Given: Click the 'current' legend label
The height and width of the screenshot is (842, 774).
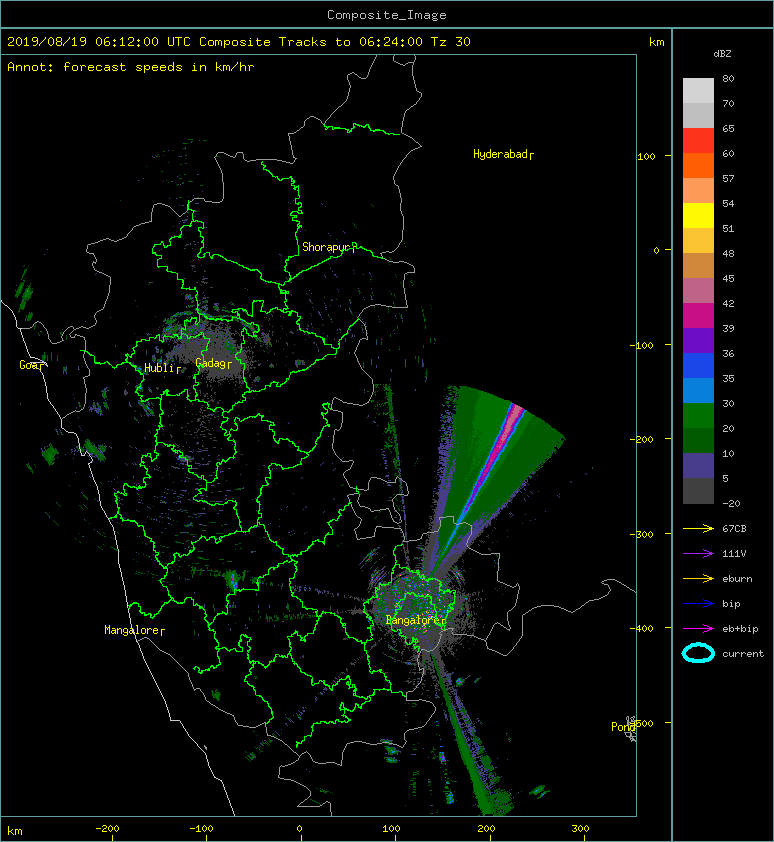Looking at the screenshot, I should click(x=743, y=654).
